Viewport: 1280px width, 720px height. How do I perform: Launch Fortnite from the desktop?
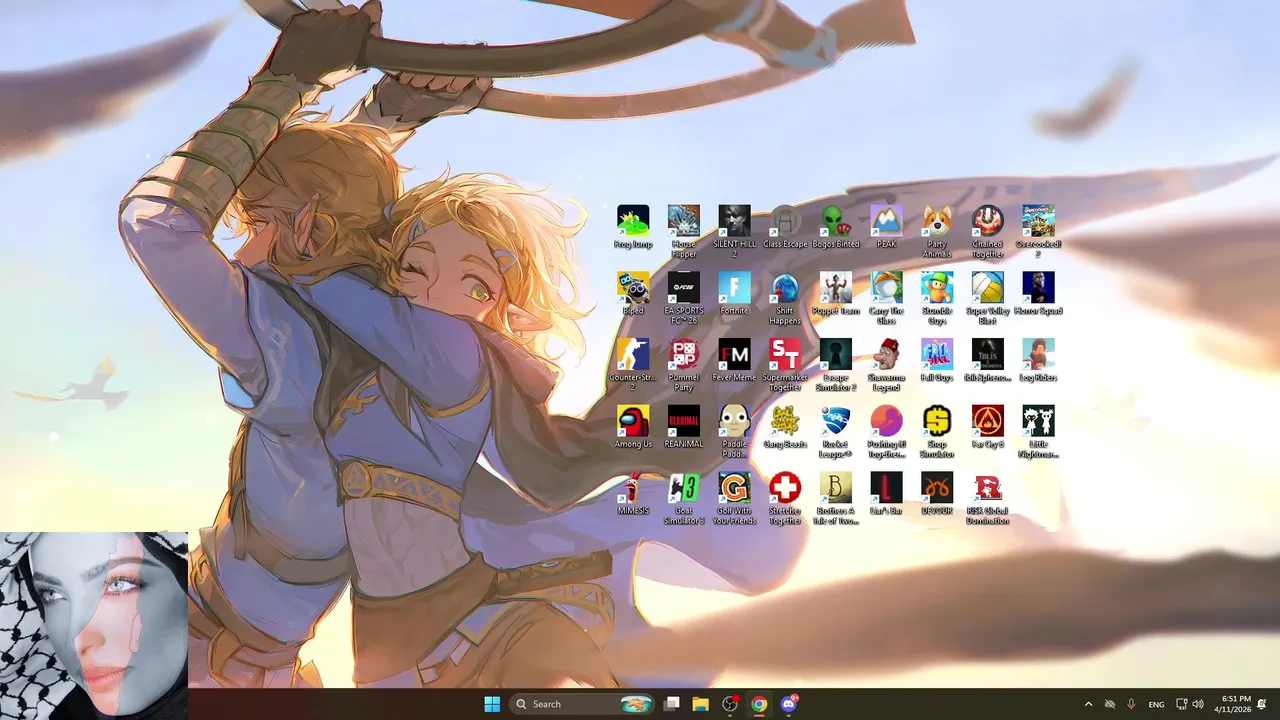pos(735,294)
